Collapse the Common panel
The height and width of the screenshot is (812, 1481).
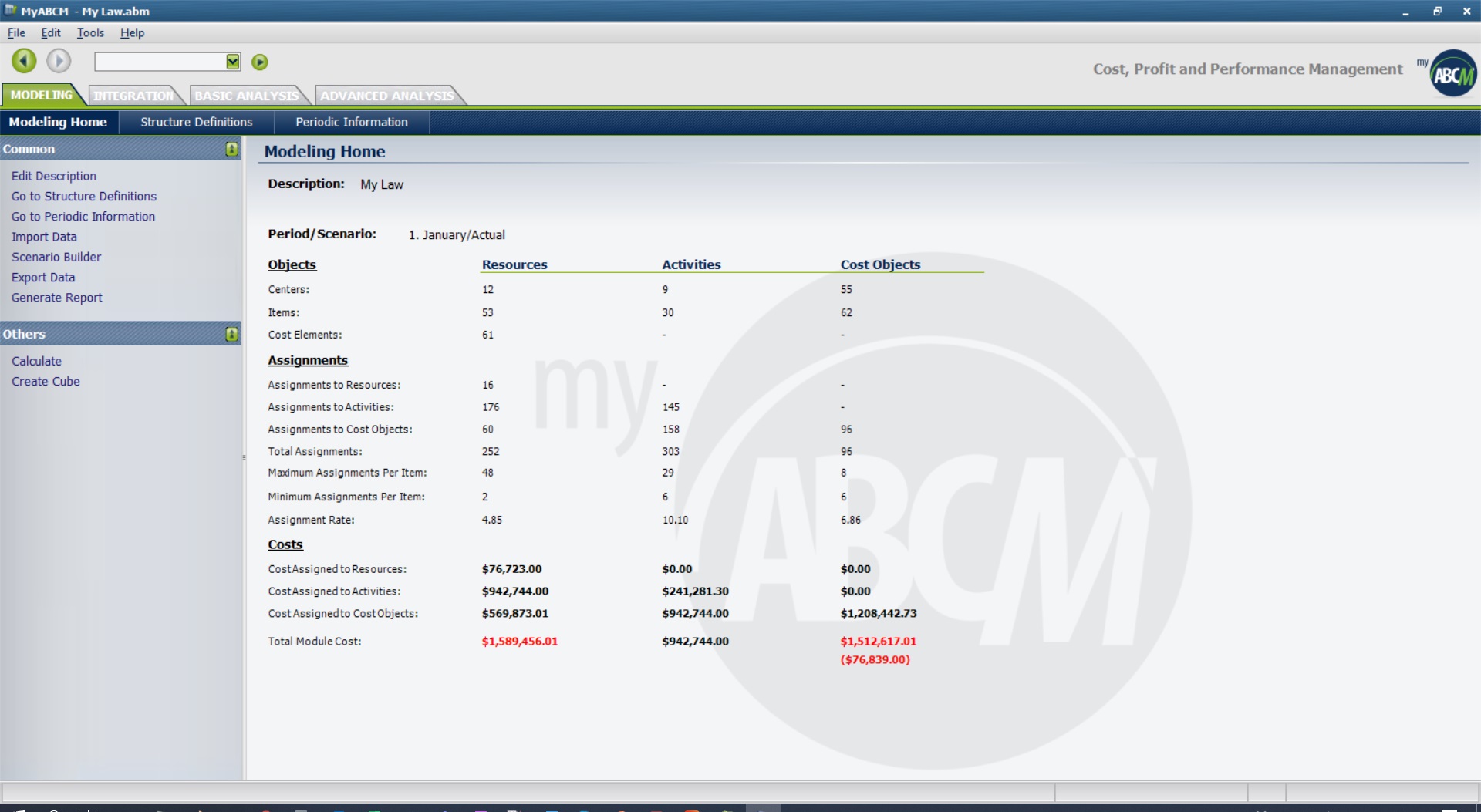[231, 149]
